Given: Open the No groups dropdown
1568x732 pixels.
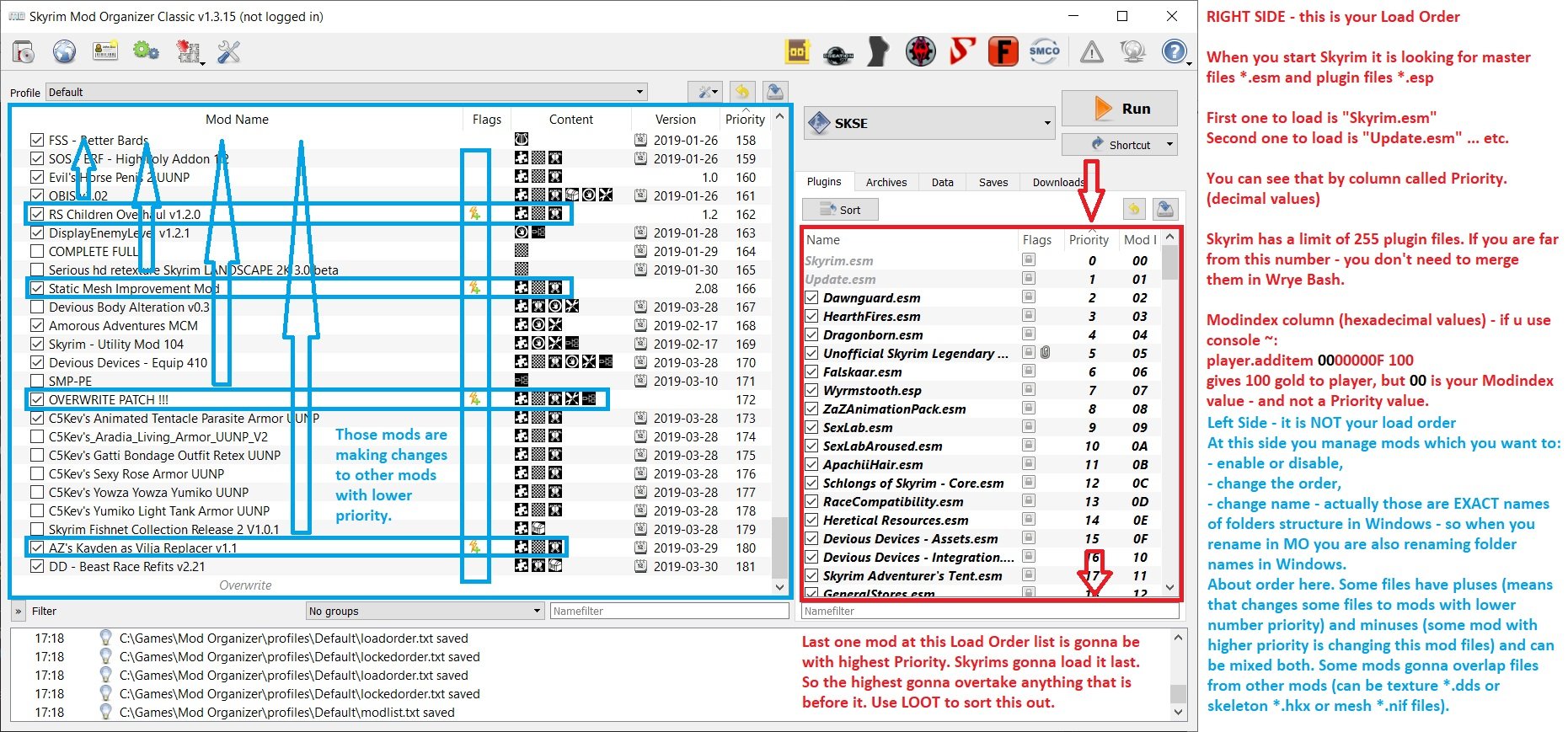Looking at the screenshot, I should [x=425, y=611].
